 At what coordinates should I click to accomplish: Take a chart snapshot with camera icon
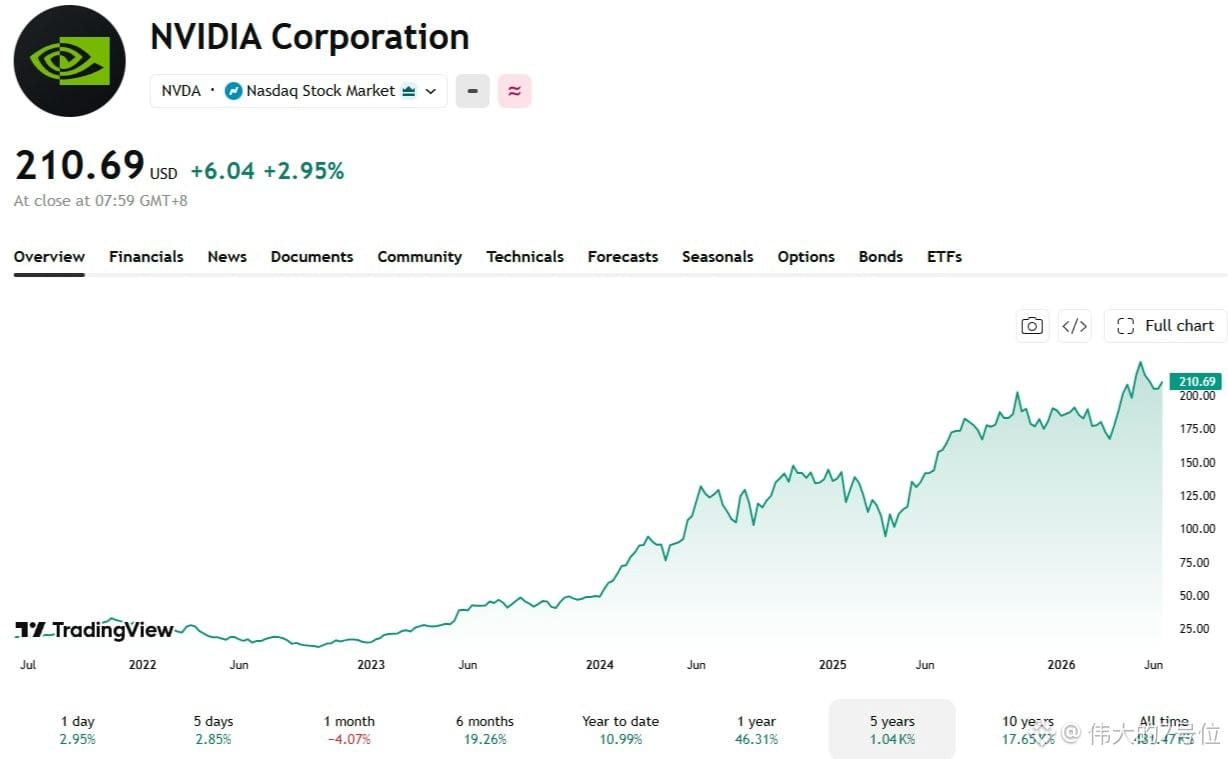tap(1032, 326)
